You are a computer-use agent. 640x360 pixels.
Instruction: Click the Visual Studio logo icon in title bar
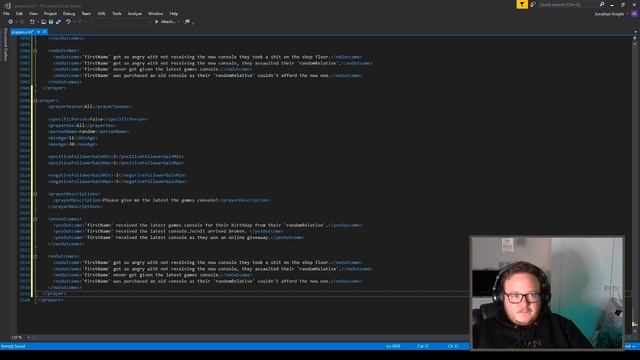click(x=7, y=5)
